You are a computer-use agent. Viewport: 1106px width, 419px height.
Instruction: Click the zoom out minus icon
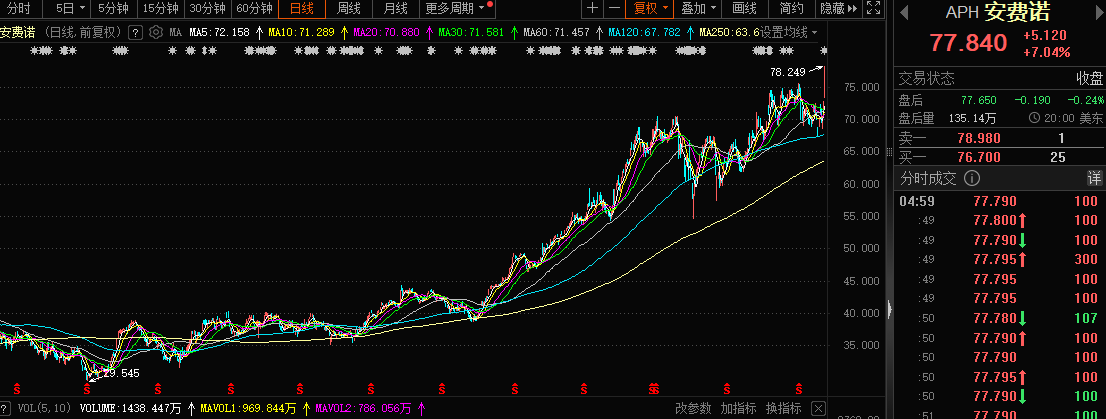pyautogui.click(x=612, y=9)
